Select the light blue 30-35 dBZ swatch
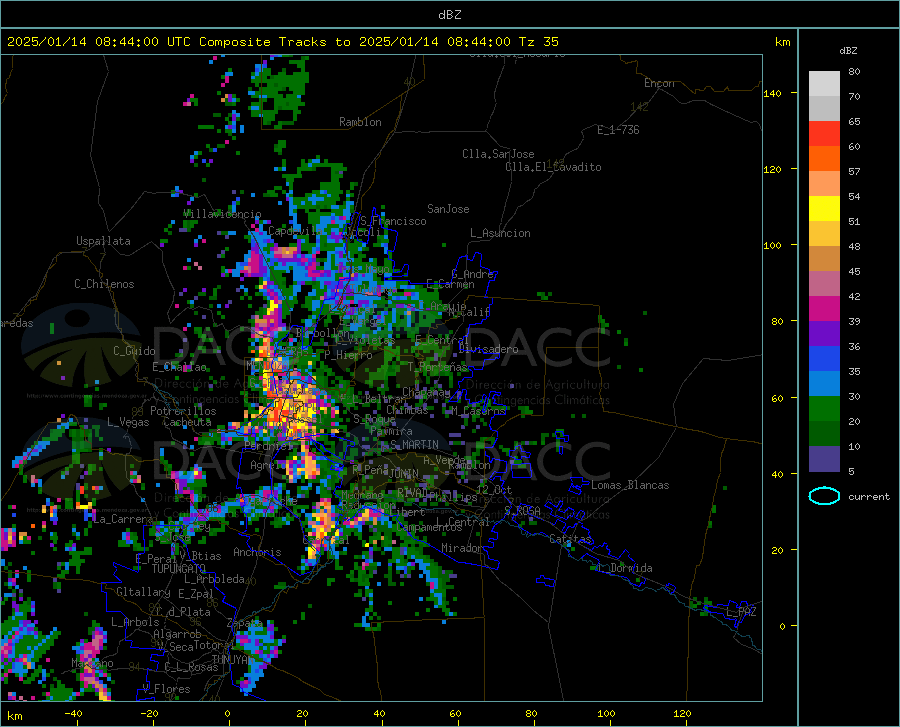The image size is (900, 727). (x=824, y=384)
